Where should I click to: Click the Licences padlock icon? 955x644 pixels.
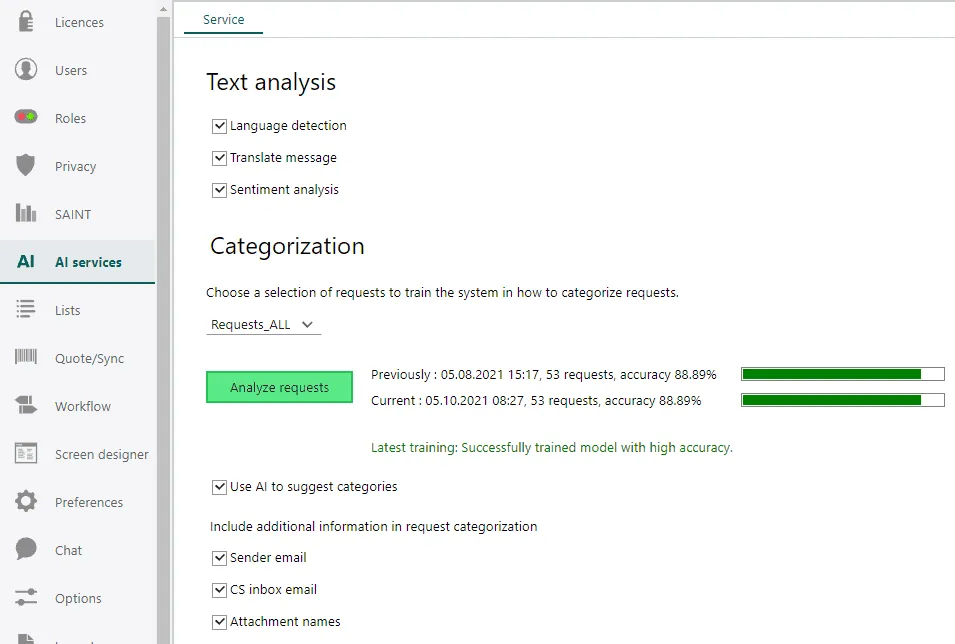pos(26,22)
